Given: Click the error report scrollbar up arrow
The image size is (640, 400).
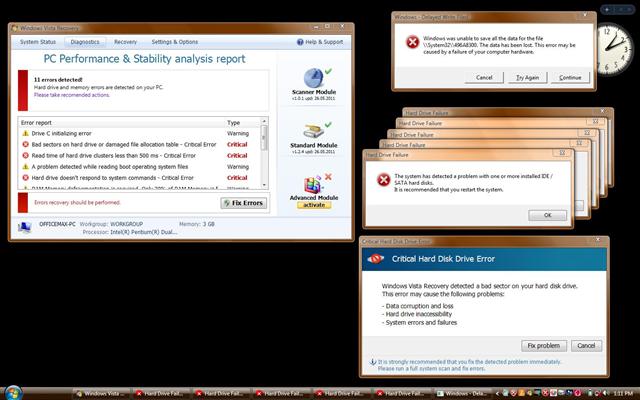Looking at the screenshot, I should coord(264,121).
